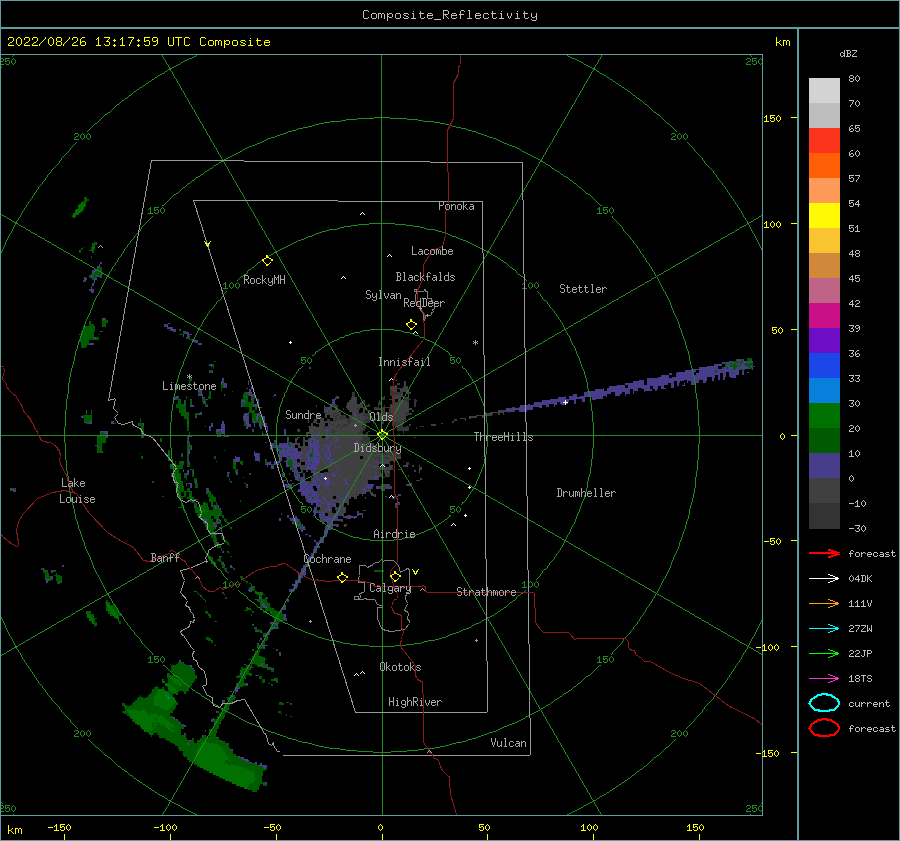Click the 2022/08/26 UTC timestamp text
The image size is (900, 841).
coord(138,42)
